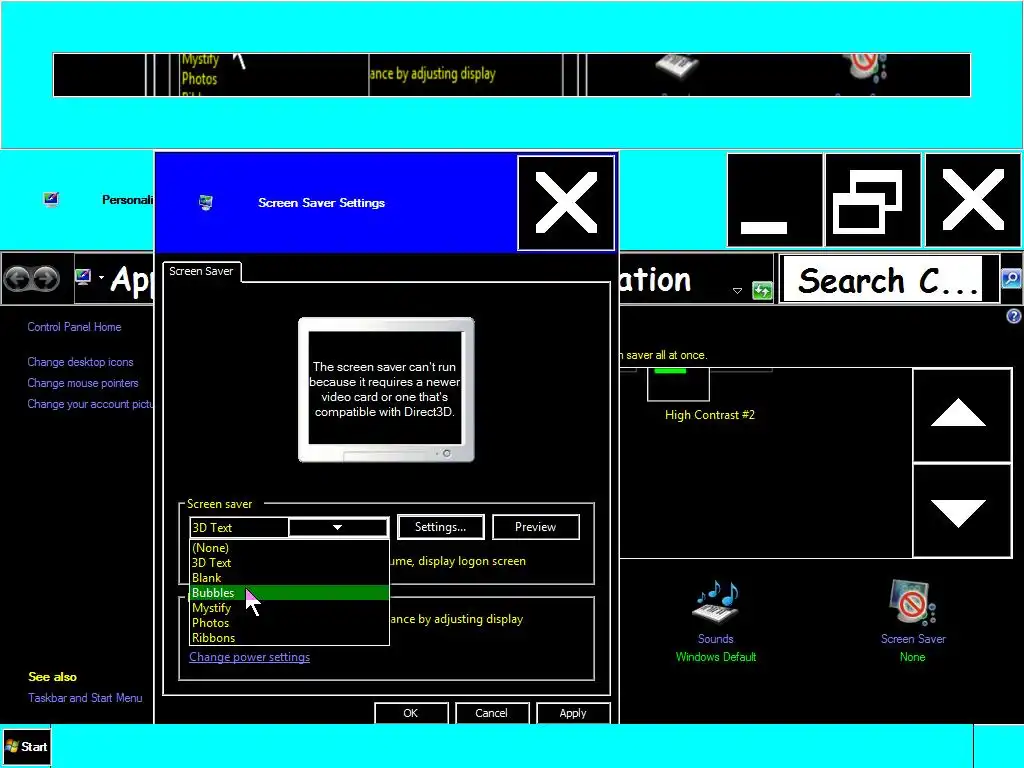This screenshot has height=768, width=1024.
Task: Go forward with the forward arrow
Action: 46,279
